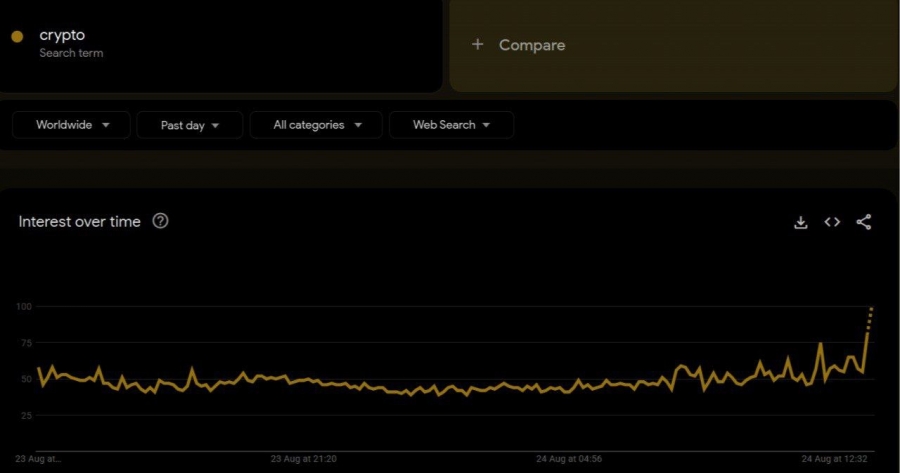Viewport: 900px width, 473px height.
Task: Select the Interest over time heading
Action: point(79,222)
